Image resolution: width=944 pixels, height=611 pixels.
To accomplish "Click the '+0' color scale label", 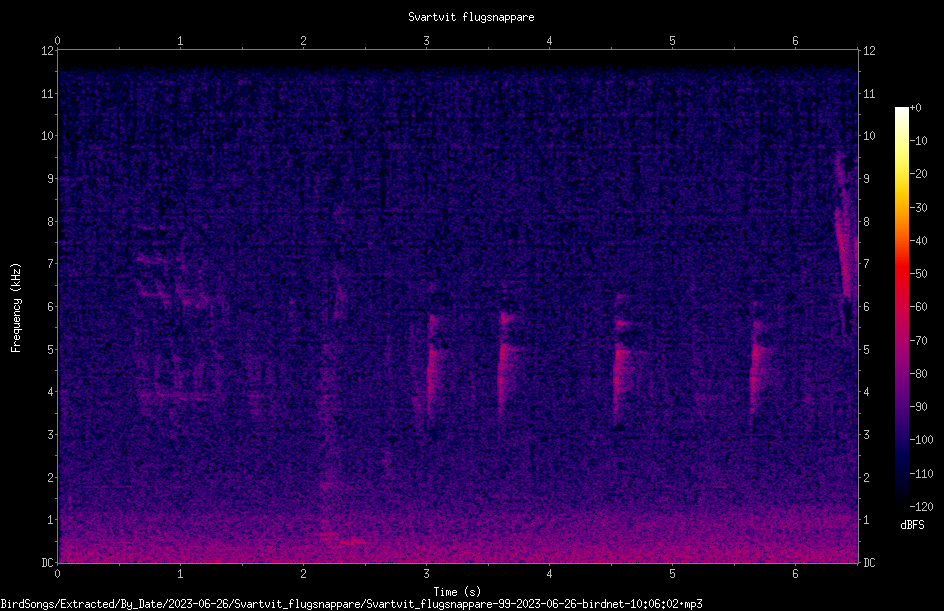I will [915, 108].
